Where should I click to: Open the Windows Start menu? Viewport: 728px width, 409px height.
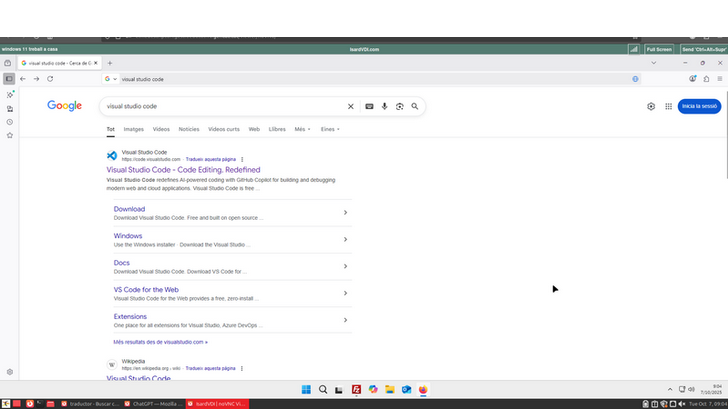click(x=306, y=389)
